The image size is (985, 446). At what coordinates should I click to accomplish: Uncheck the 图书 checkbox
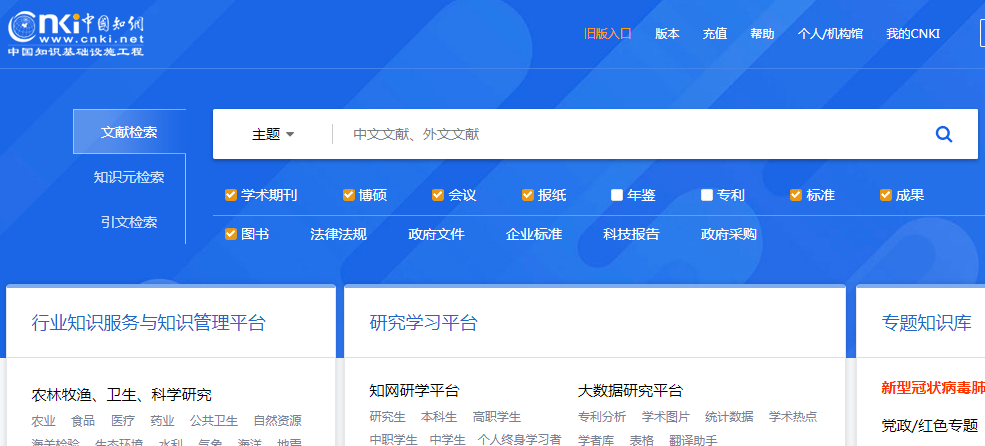231,234
